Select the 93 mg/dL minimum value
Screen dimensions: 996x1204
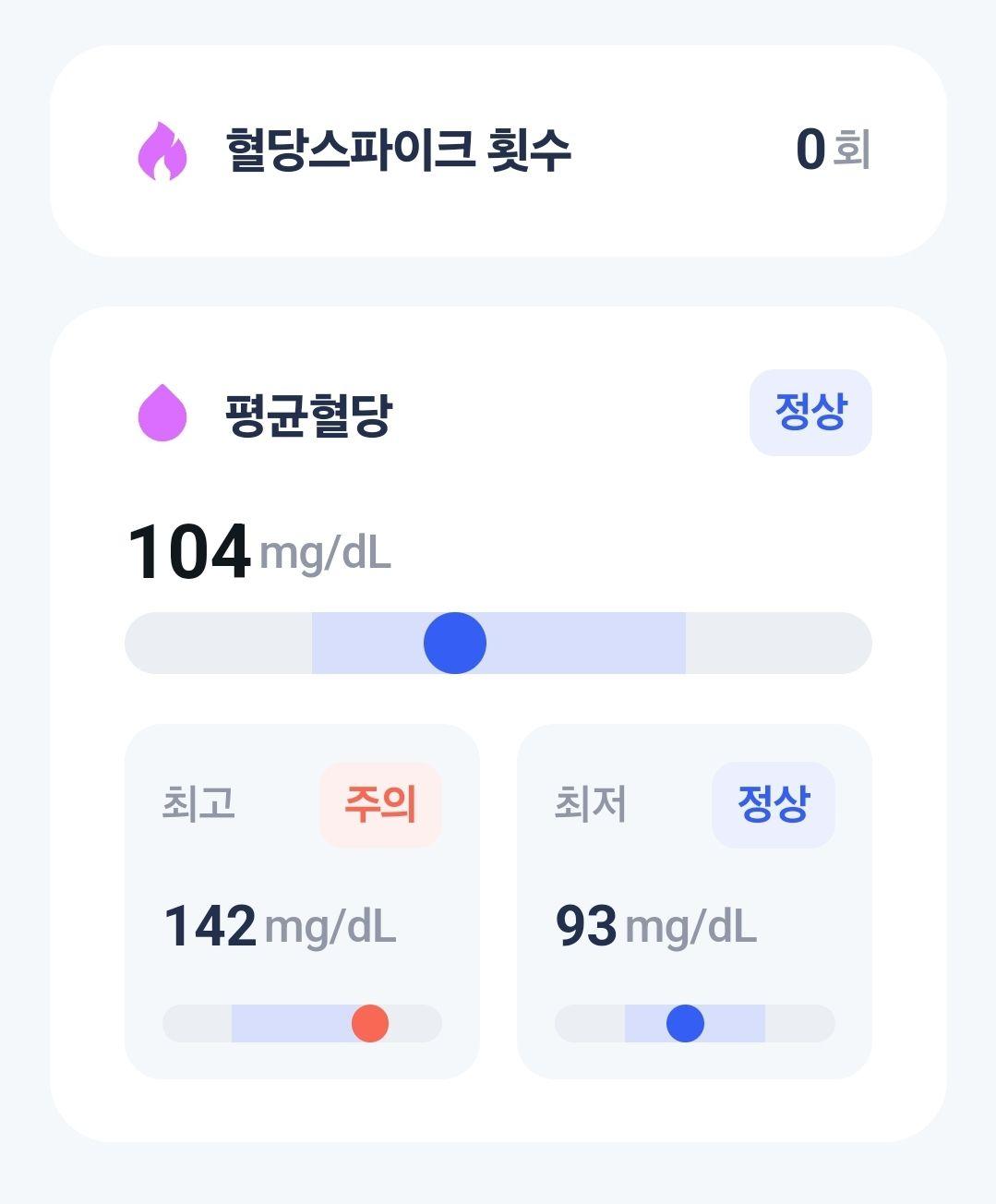tap(656, 926)
